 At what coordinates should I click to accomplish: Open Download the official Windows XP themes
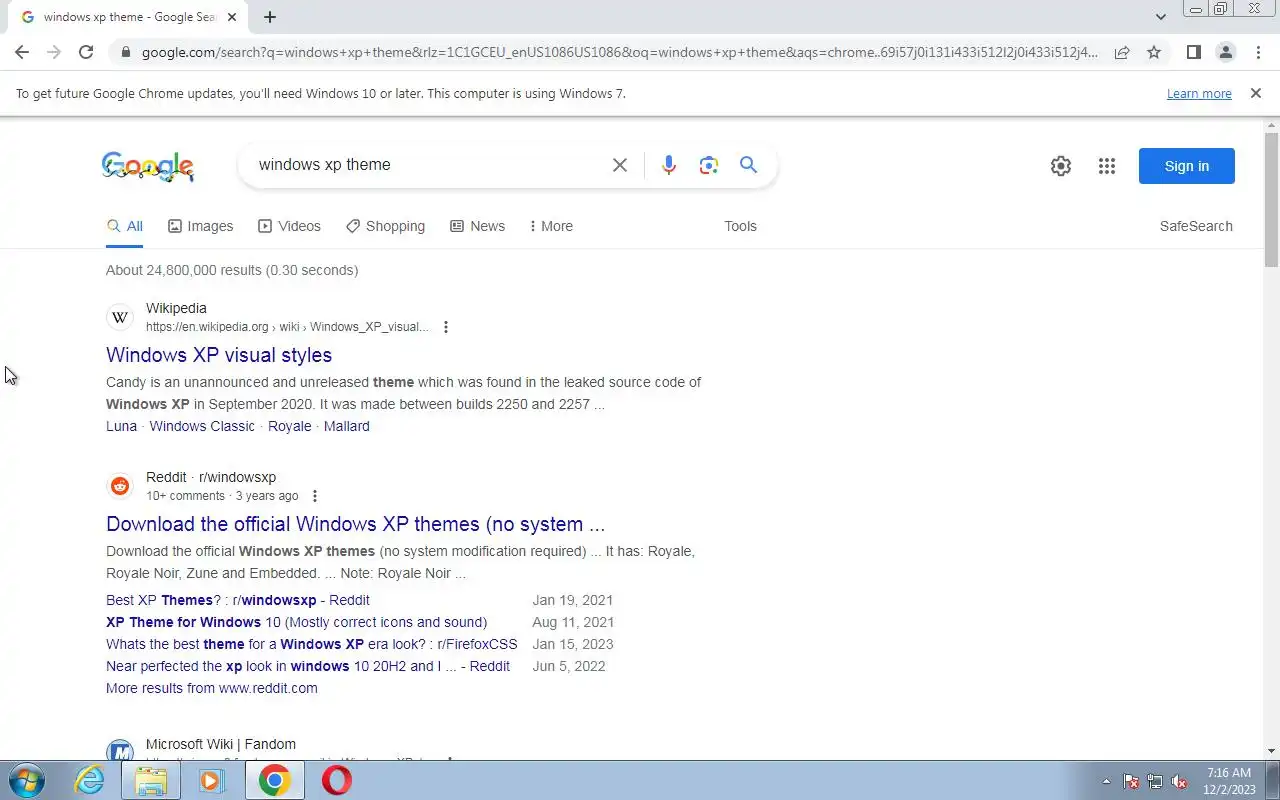coord(355,524)
